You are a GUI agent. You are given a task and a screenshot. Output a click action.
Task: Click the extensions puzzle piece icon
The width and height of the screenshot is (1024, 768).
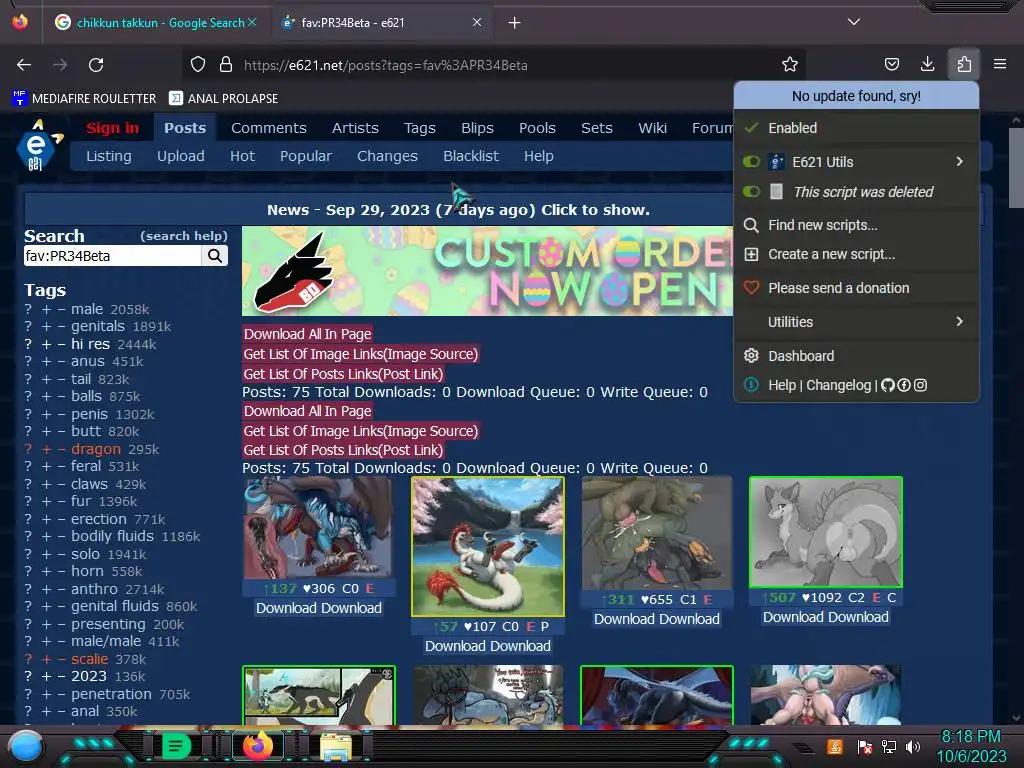coord(964,64)
